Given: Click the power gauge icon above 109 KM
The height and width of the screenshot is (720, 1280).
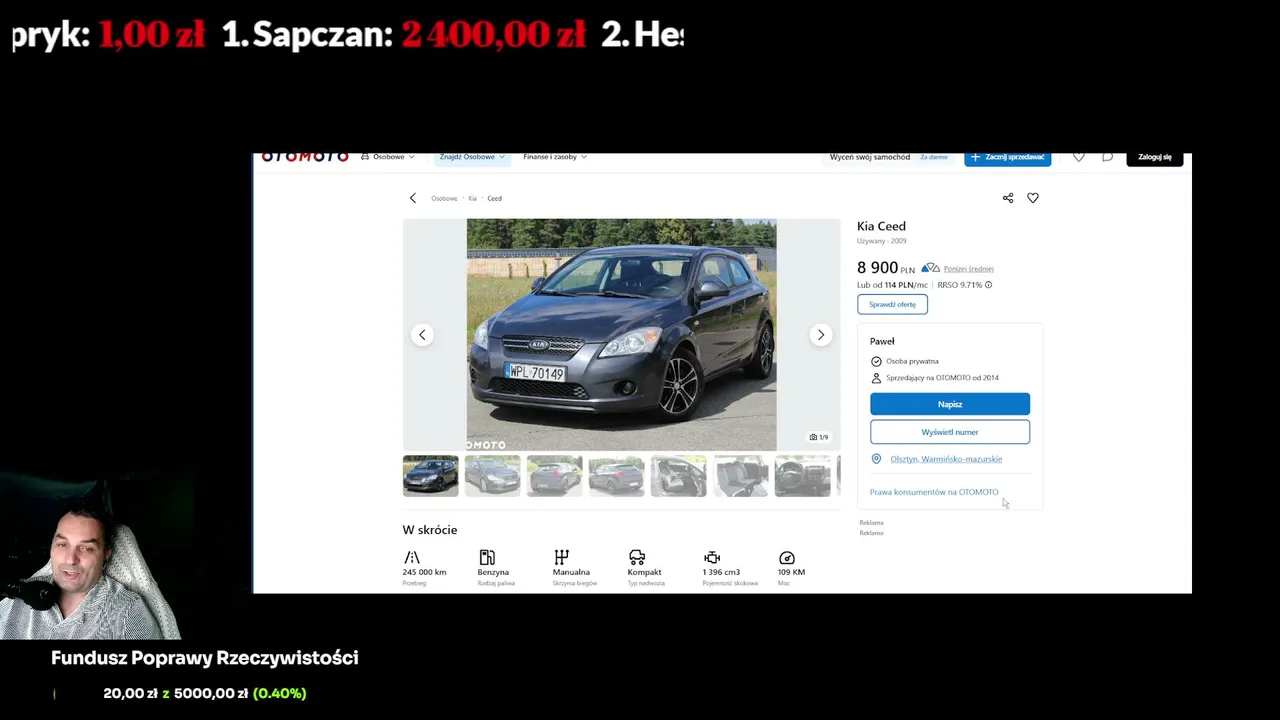Looking at the screenshot, I should pos(787,557).
